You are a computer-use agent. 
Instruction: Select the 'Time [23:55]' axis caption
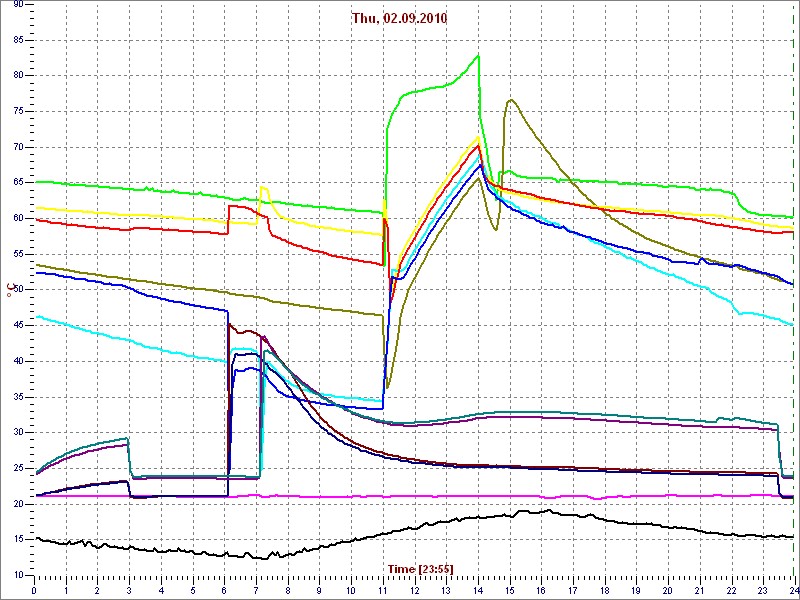(420, 568)
